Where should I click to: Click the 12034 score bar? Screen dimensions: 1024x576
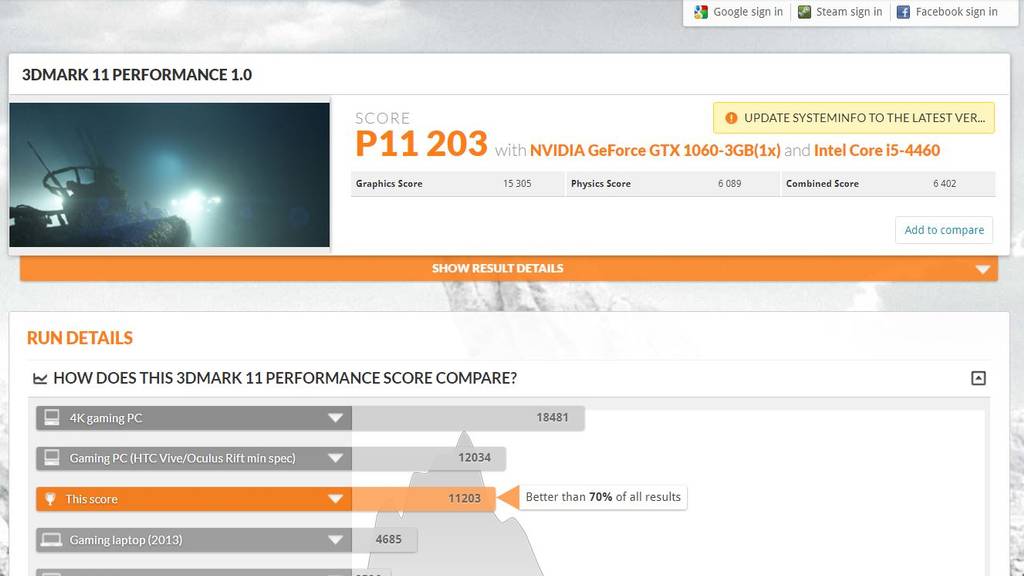pos(428,458)
